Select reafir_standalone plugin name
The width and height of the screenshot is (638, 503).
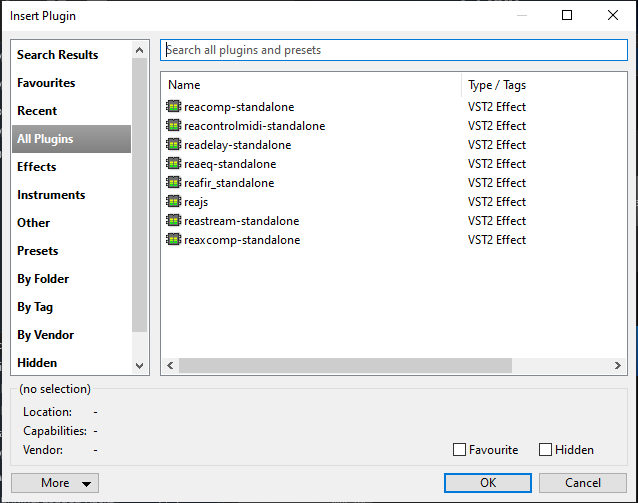[229, 183]
